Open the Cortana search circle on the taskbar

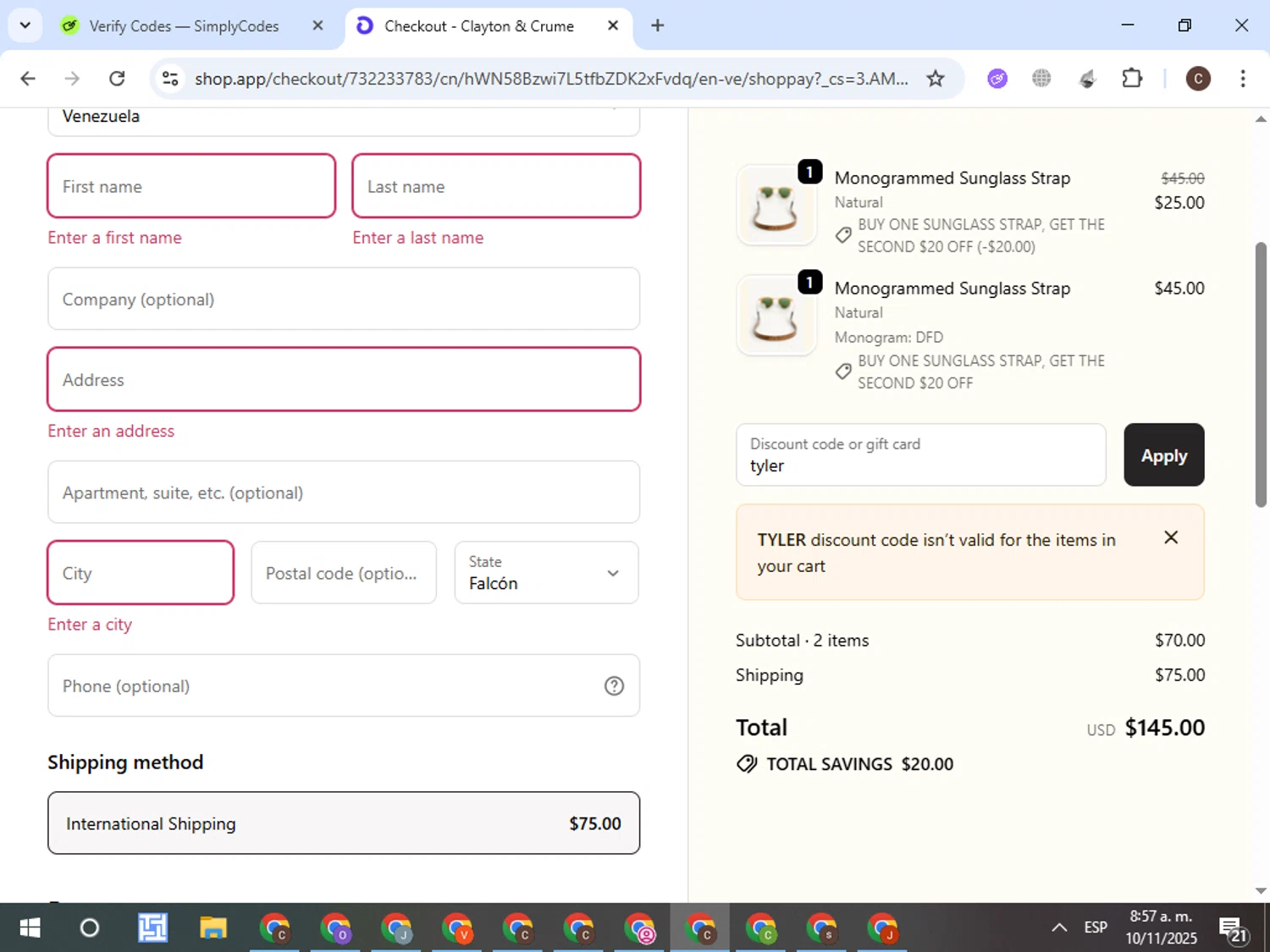89,928
